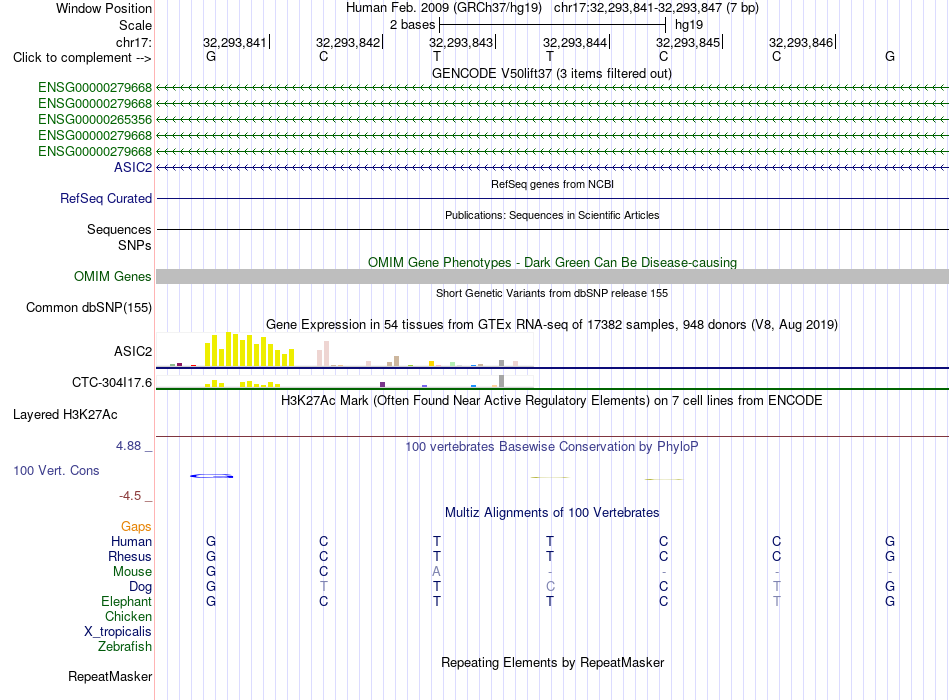Open the ASIC2 gene label in GENCODE track
This screenshot has height=700, width=950.
(x=133, y=167)
